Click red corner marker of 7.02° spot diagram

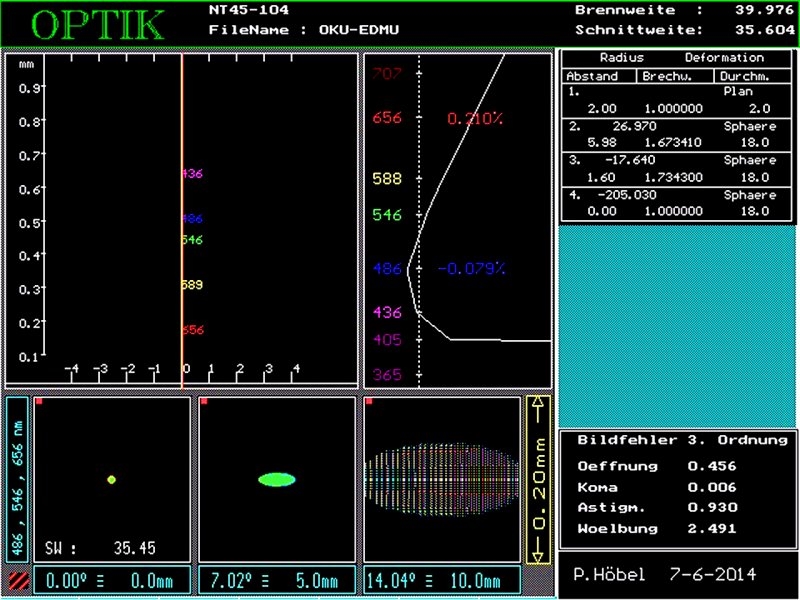[203, 401]
